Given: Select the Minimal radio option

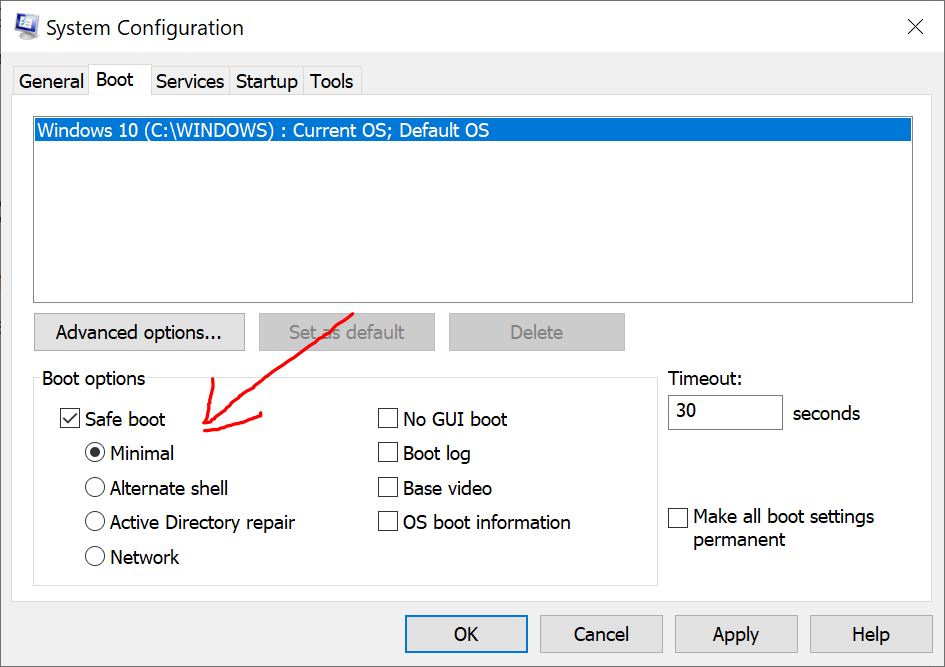Looking at the screenshot, I should [x=95, y=452].
